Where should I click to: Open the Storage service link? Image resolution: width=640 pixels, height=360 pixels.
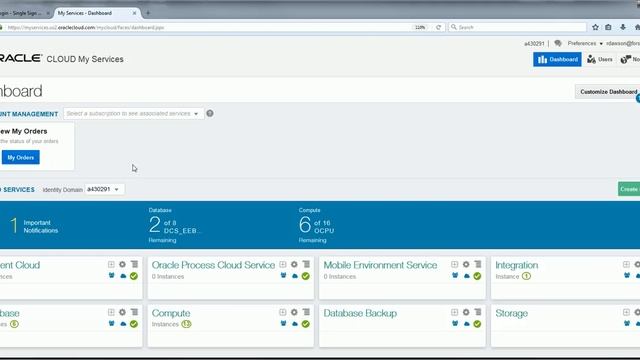[x=511, y=313]
